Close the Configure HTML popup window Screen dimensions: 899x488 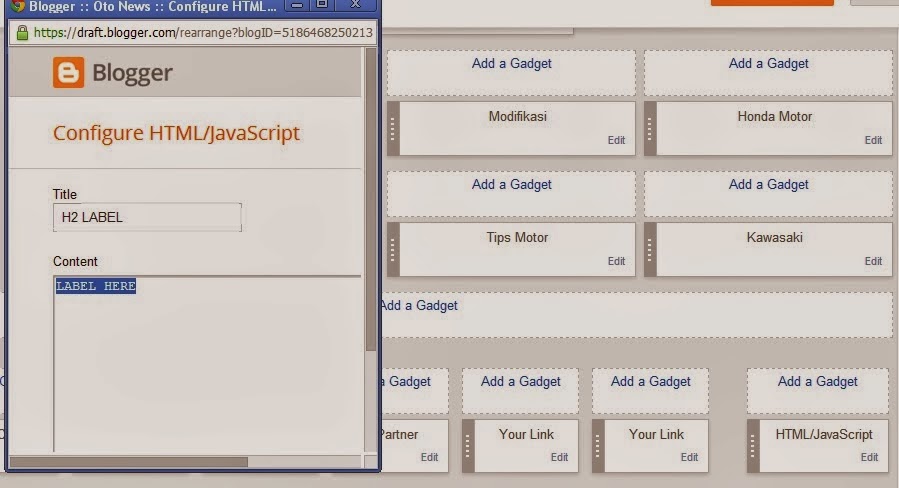pyautogui.click(x=355, y=5)
